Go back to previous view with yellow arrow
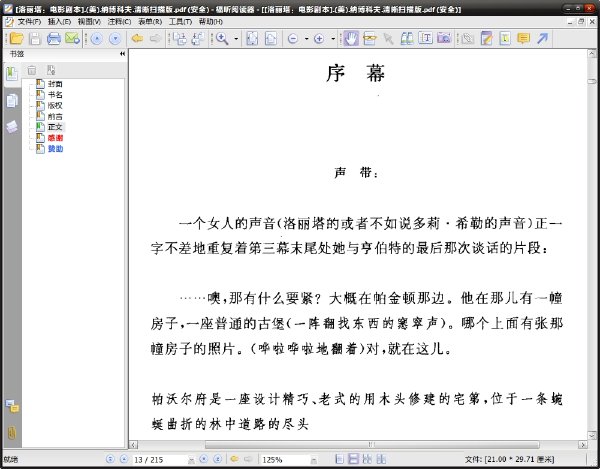This screenshot has height=469, width=600. 137,39
